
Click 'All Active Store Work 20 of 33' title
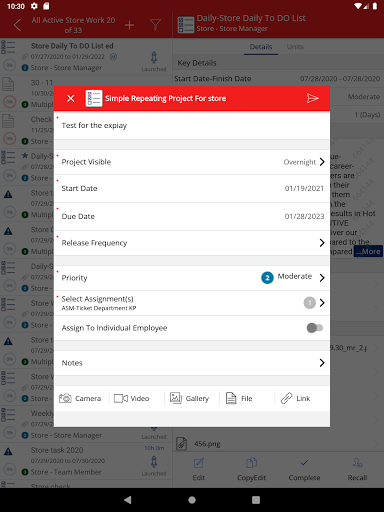coord(73,25)
